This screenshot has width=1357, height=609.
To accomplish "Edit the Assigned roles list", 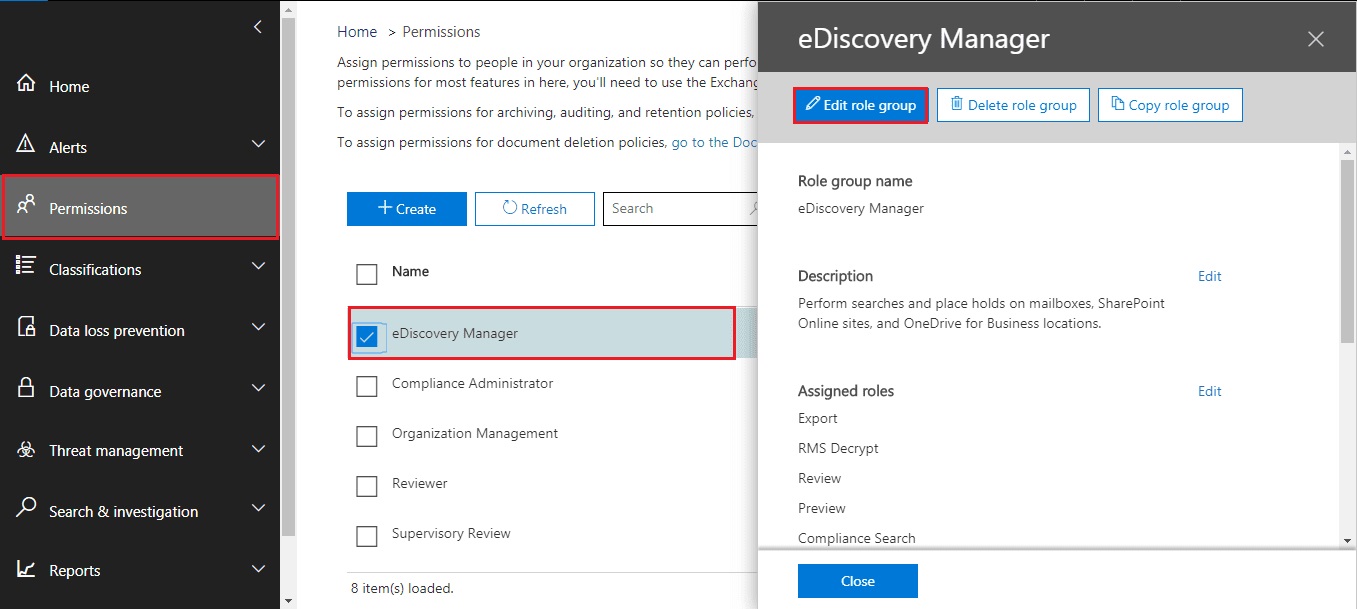I will (x=1209, y=391).
